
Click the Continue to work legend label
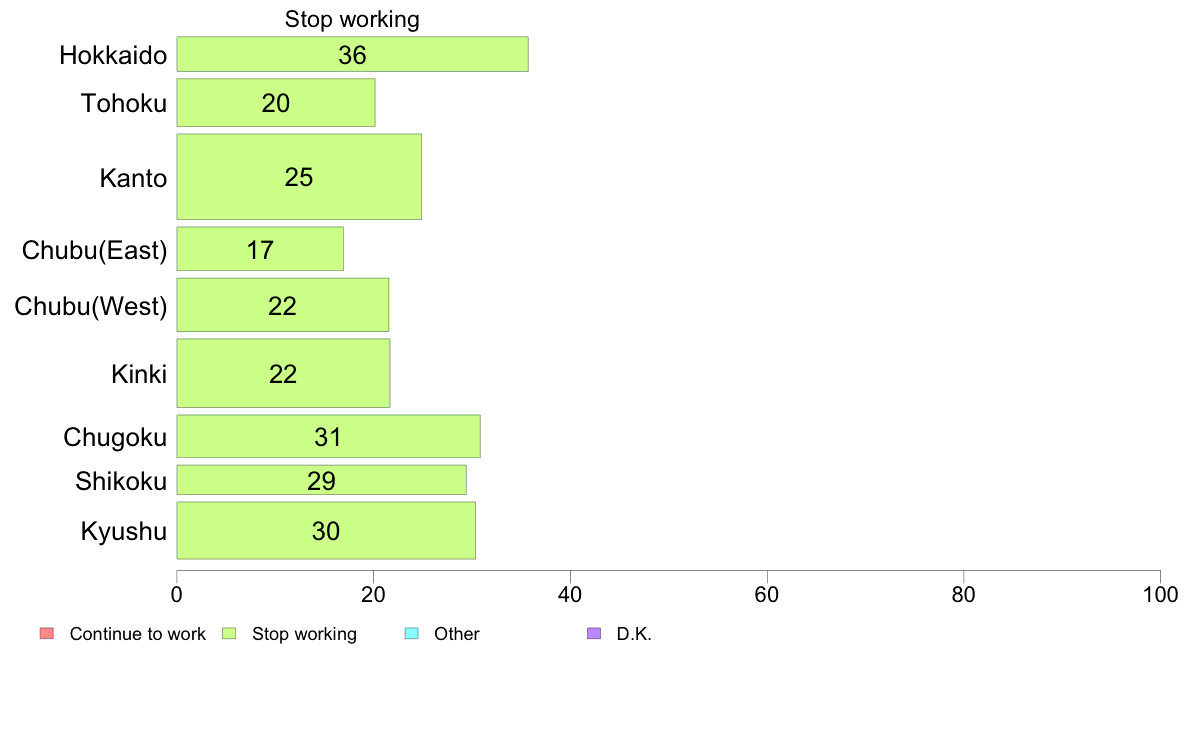137,634
